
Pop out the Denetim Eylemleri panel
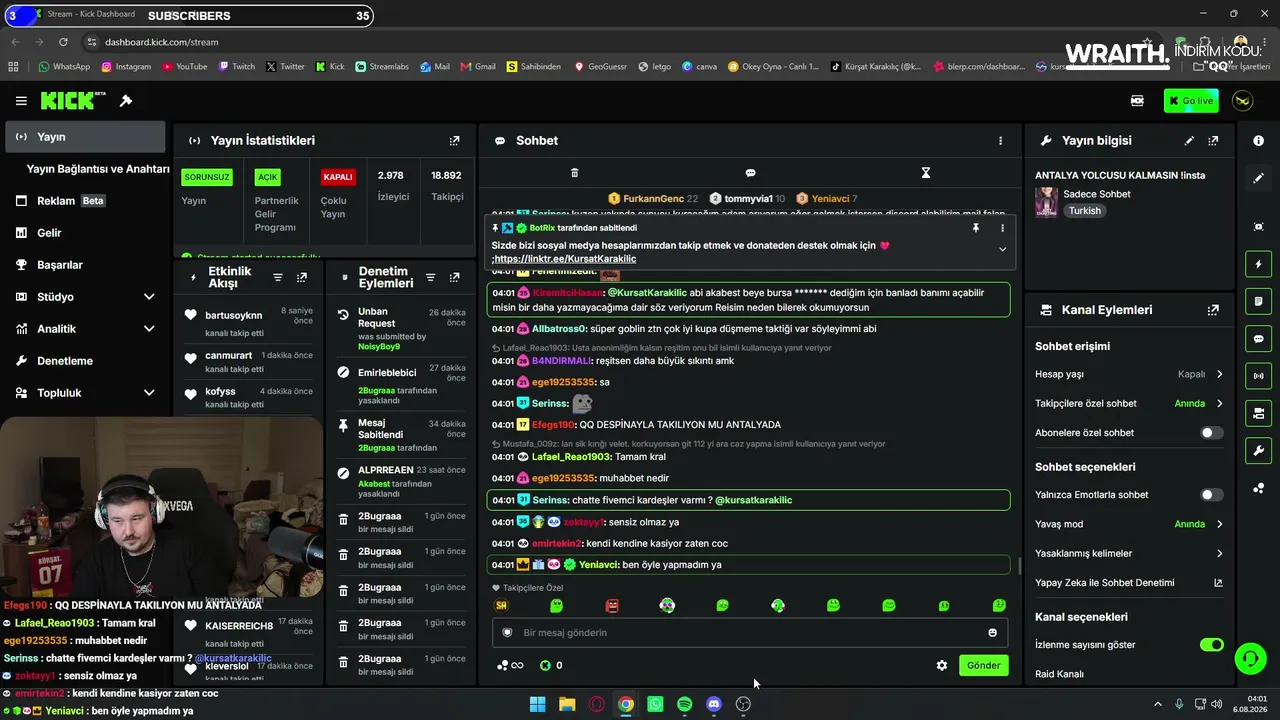click(x=455, y=277)
